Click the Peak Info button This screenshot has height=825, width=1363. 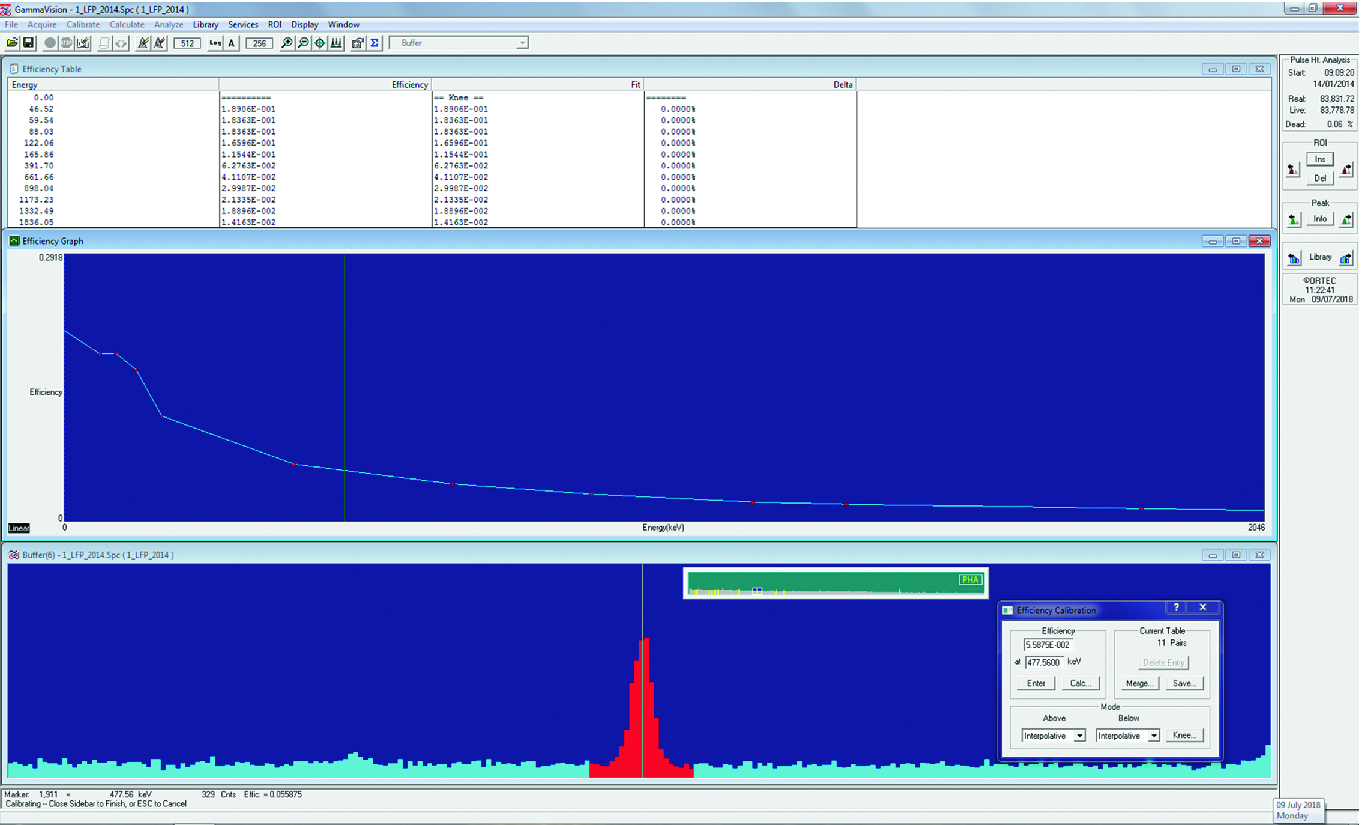pyautogui.click(x=1320, y=219)
